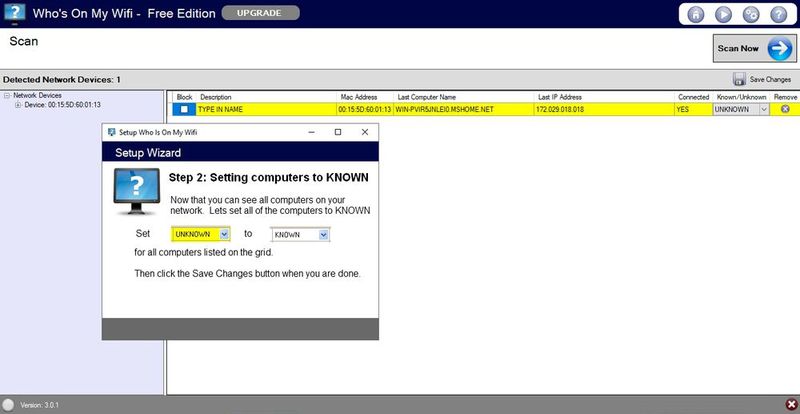The width and height of the screenshot is (800, 414).
Task: Open the UNKNOWN dropdown in device row
Action: pyautogui.click(x=764, y=109)
